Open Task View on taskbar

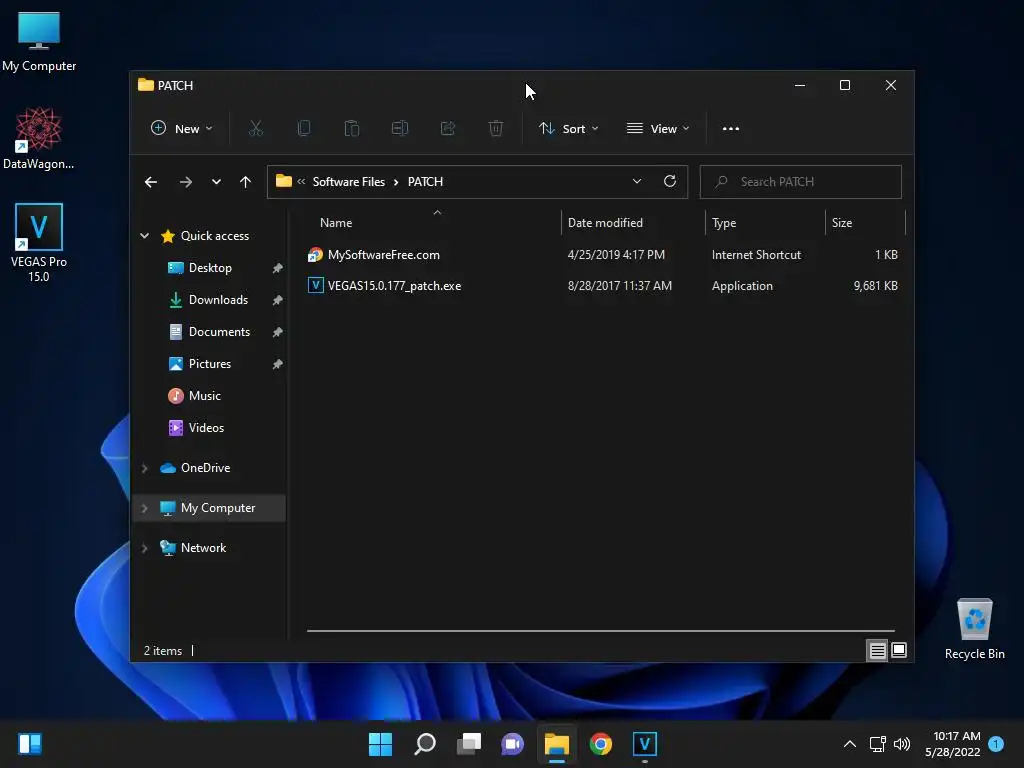469,744
